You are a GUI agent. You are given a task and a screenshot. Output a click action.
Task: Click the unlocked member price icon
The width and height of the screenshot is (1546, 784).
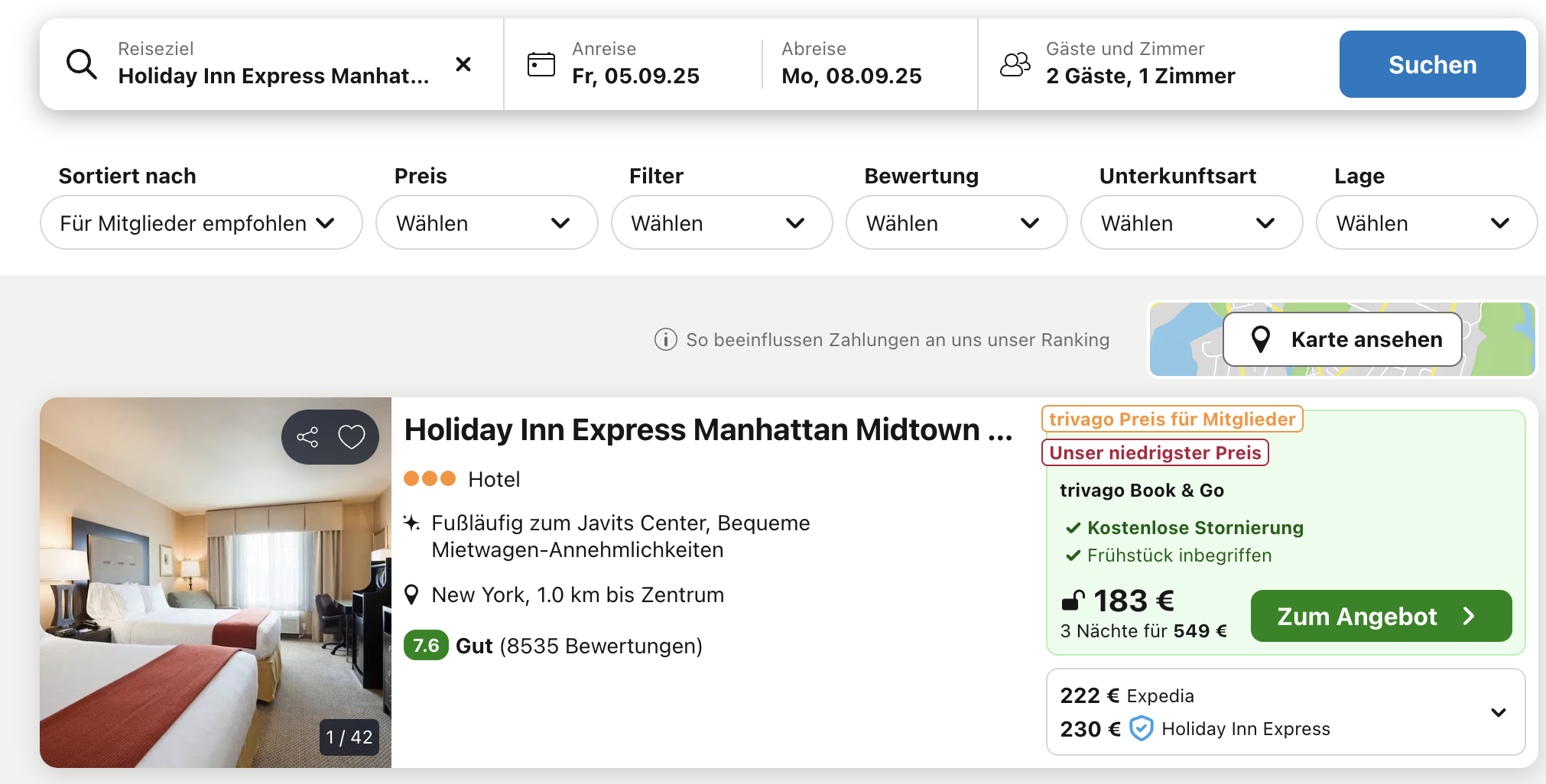click(1073, 601)
